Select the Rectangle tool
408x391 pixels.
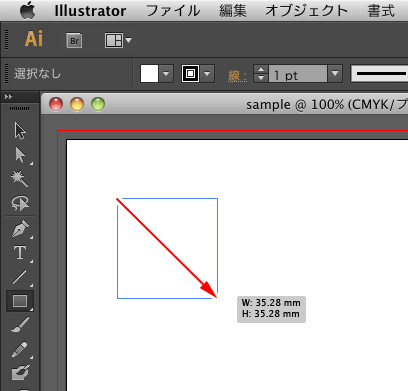(x=20, y=301)
